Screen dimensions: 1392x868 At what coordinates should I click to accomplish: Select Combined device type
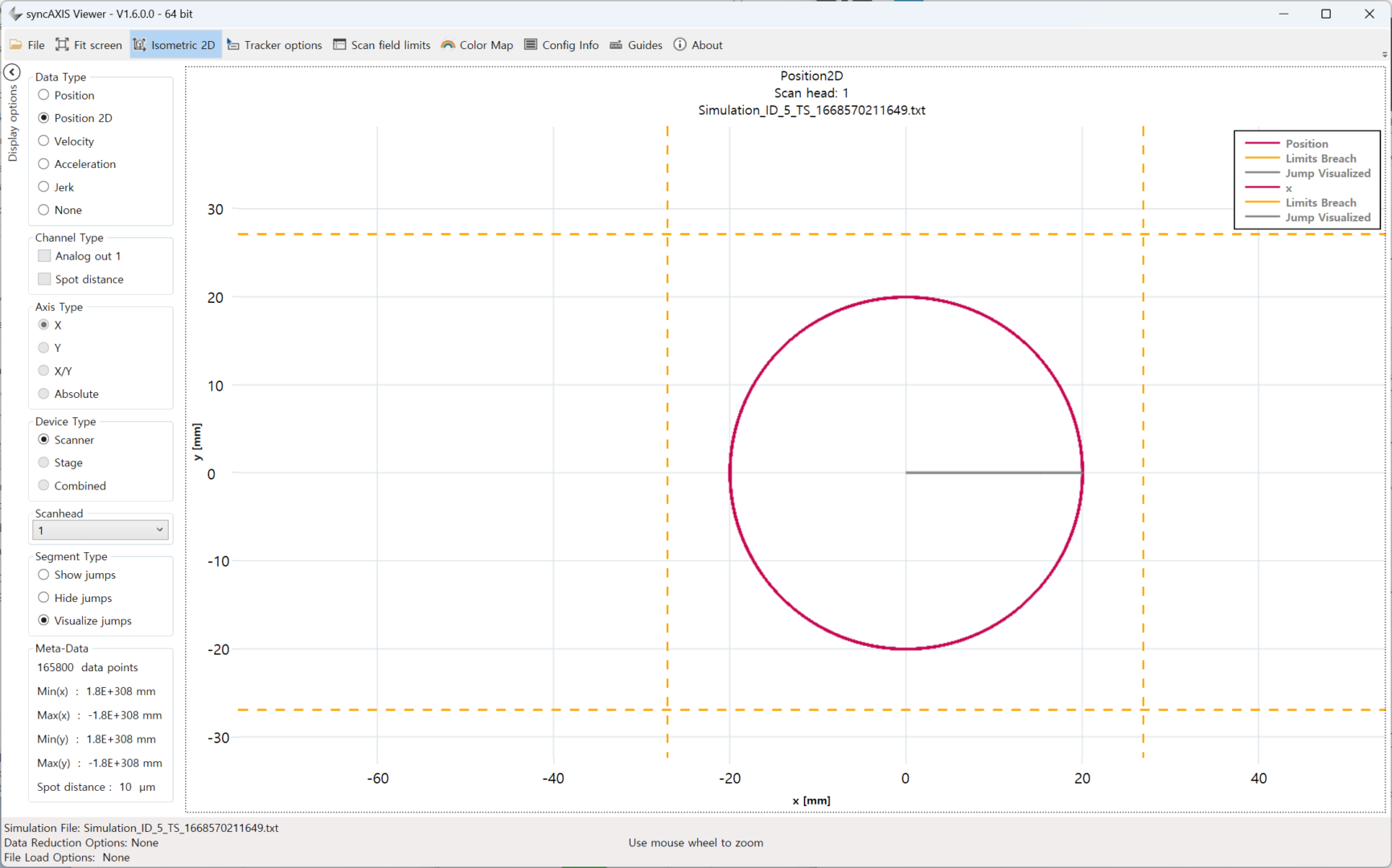pos(43,485)
